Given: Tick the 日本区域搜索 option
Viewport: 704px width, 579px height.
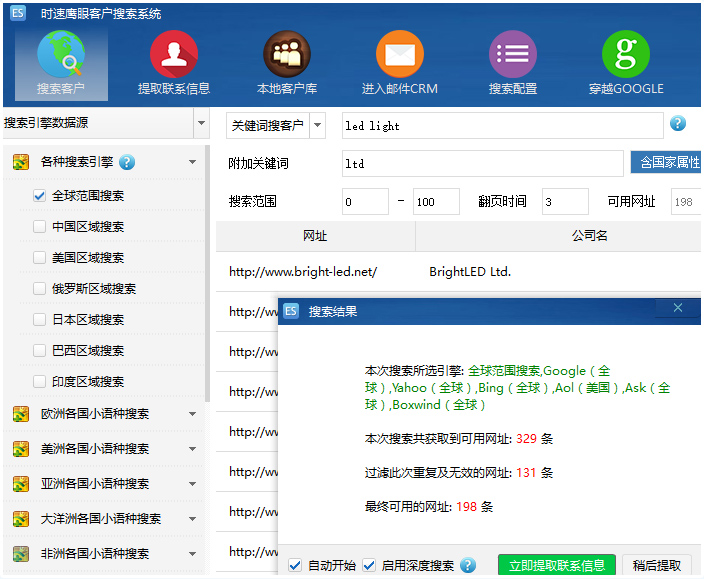Looking at the screenshot, I should [x=40, y=320].
